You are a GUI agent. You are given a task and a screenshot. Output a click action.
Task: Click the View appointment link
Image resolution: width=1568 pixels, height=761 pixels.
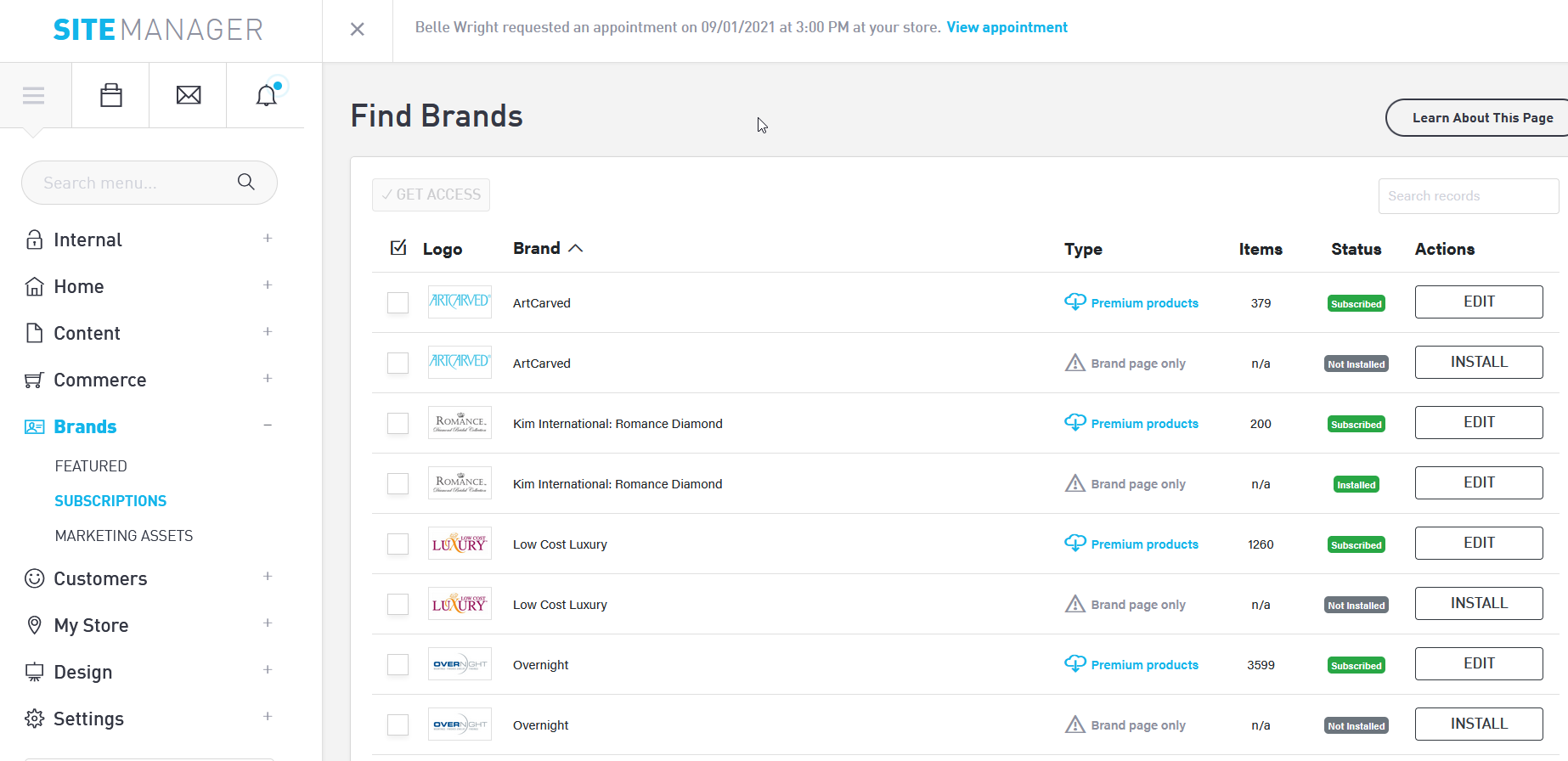(x=1007, y=27)
